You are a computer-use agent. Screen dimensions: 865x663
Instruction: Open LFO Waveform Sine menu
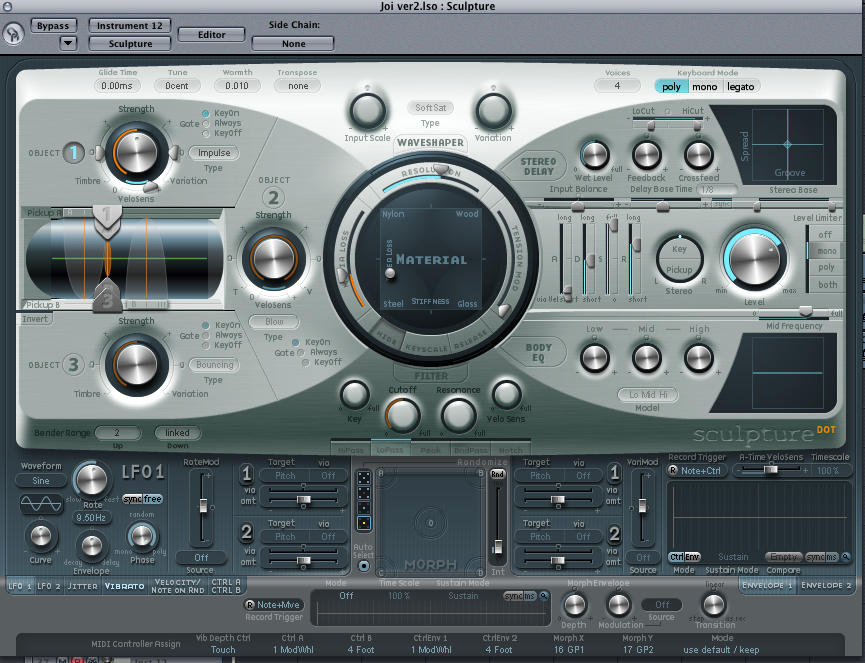click(40, 480)
